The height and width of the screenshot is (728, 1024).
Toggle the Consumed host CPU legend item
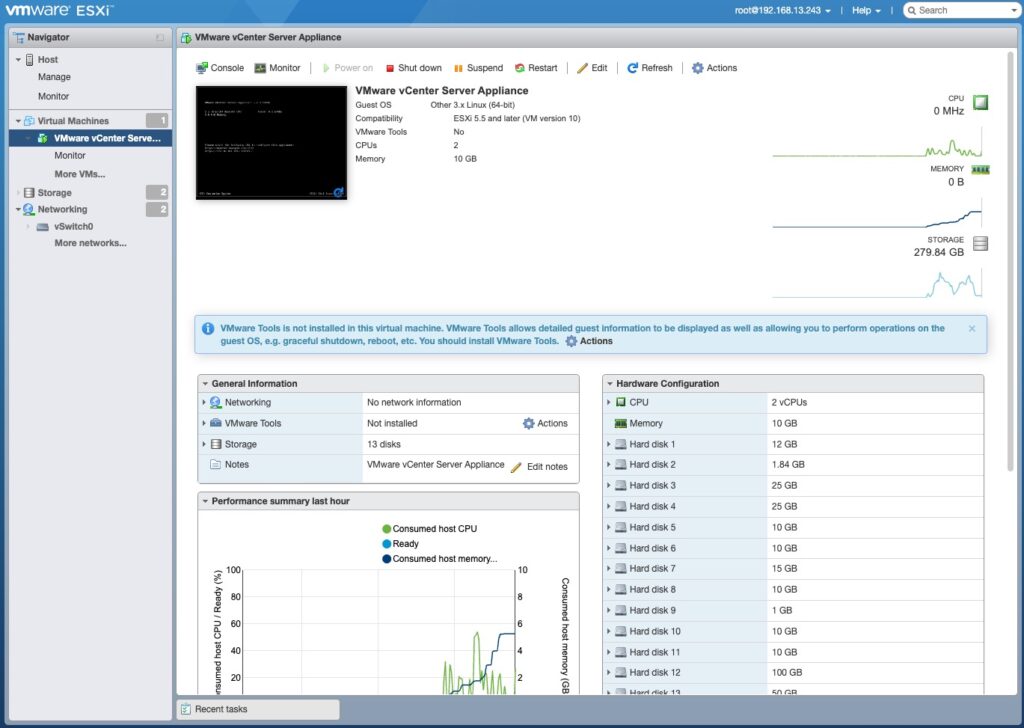[430, 529]
